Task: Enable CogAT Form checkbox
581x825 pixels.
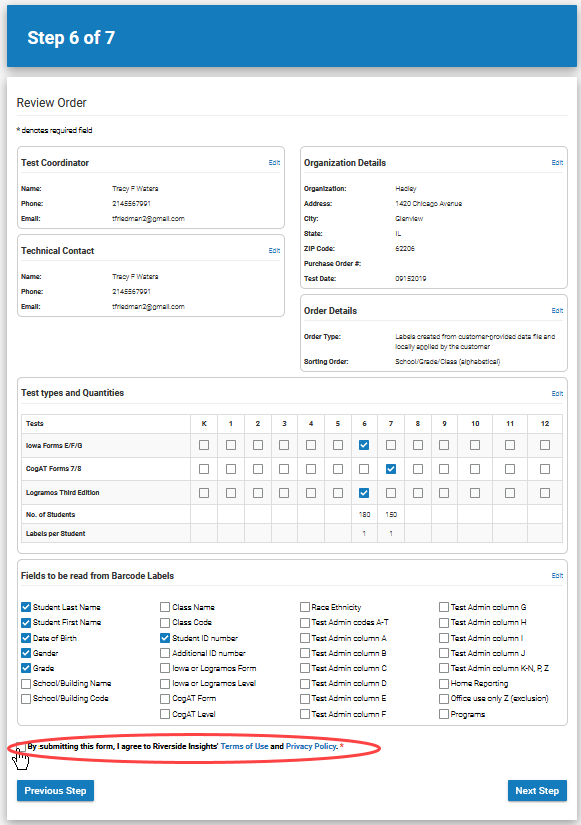Action: (x=165, y=699)
